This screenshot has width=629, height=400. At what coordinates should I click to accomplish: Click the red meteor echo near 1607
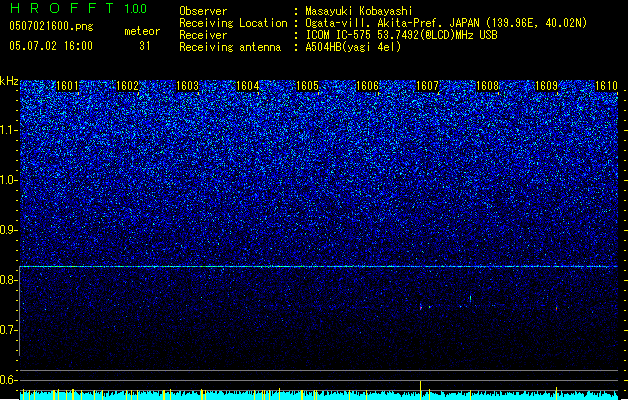(420, 307)
